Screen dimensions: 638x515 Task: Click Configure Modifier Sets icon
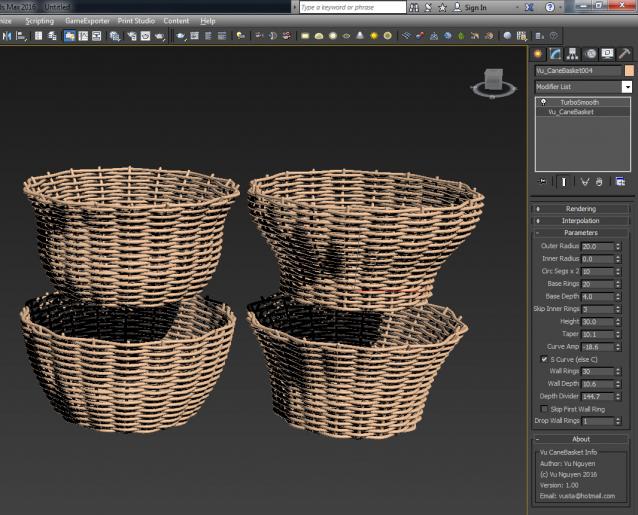coord(620,182)
